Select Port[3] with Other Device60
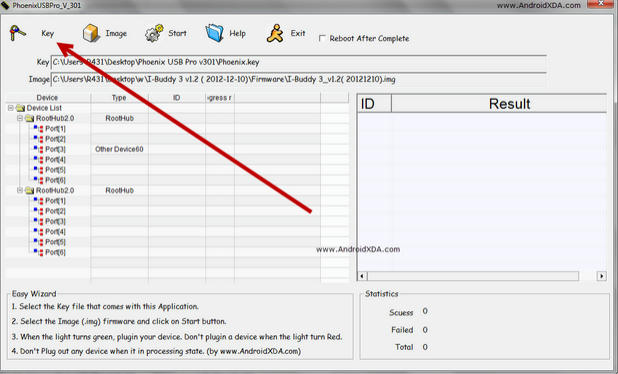 click(x=55, y=149)
